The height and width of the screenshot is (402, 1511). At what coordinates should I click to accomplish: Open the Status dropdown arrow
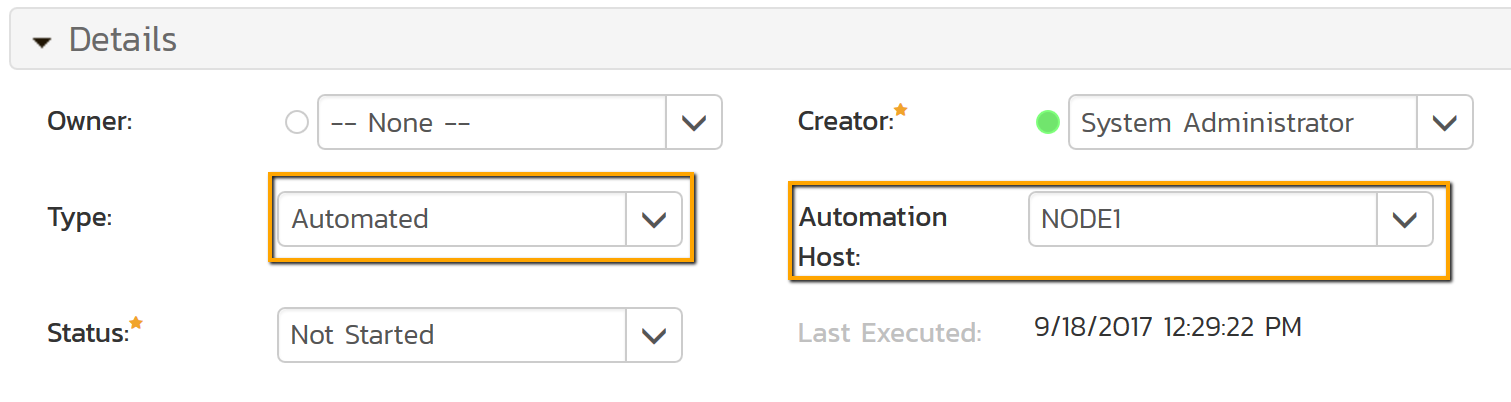(654, 334)
